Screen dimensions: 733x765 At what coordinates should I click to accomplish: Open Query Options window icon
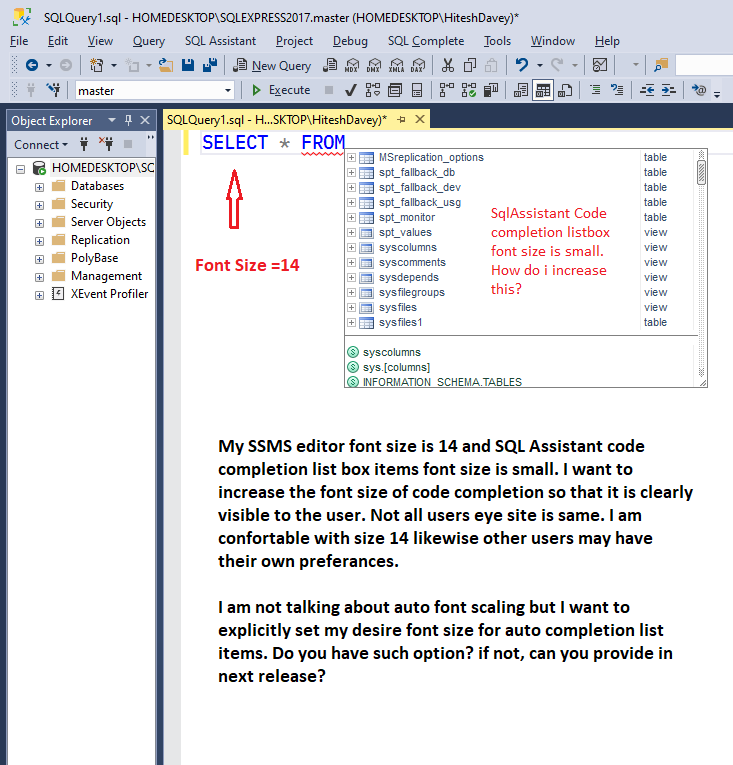click(x=395, y=90)
